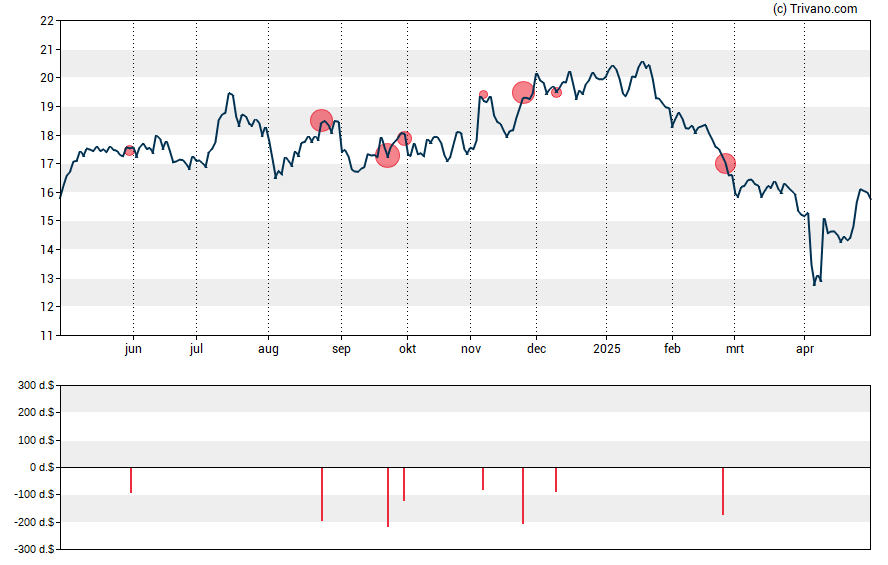Click the '-200 d.$' axis label
888x565 pixels.
35,522
